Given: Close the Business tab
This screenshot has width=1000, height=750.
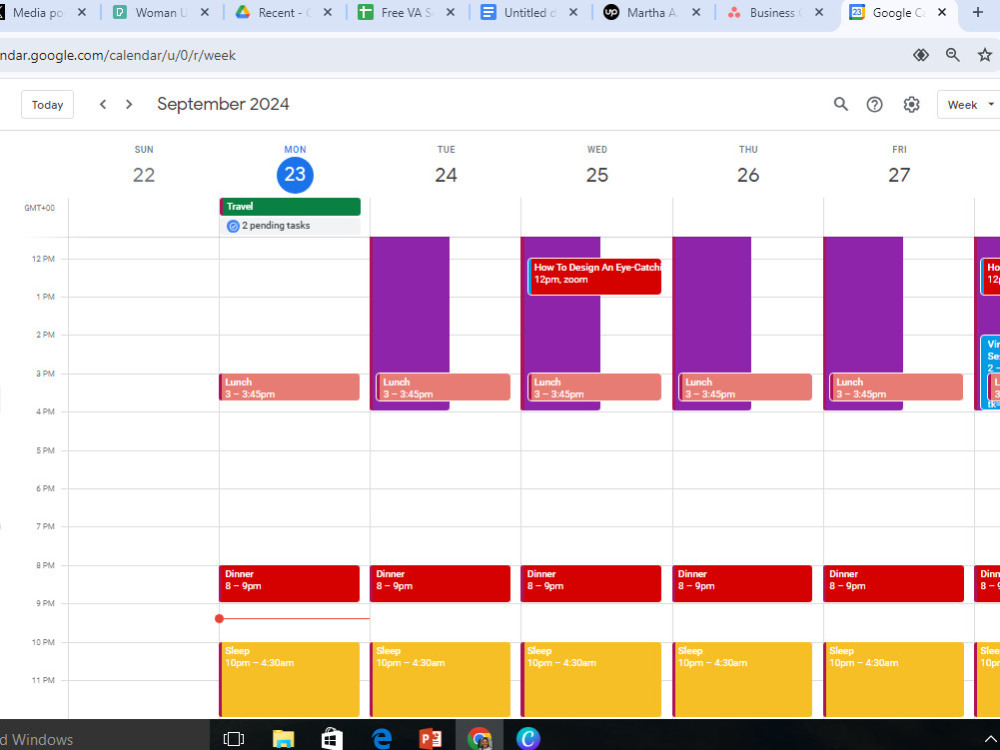Looking at the screenshot, I should pos(819,12).
